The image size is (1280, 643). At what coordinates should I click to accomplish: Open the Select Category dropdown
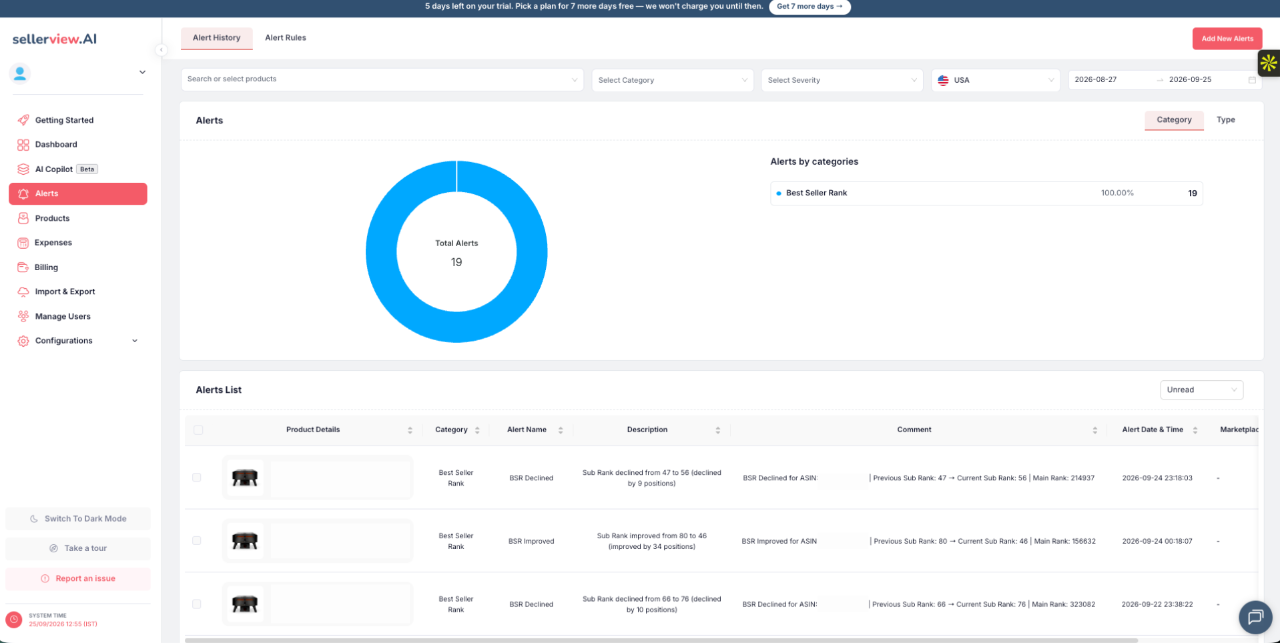[x=672, y=80]
